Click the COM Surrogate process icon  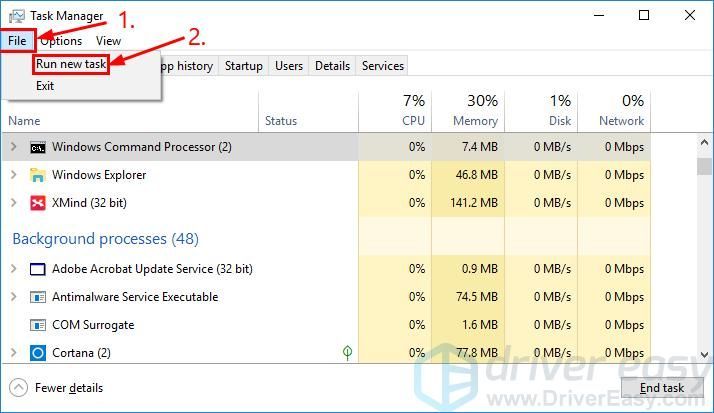click(x=38, y=325)
